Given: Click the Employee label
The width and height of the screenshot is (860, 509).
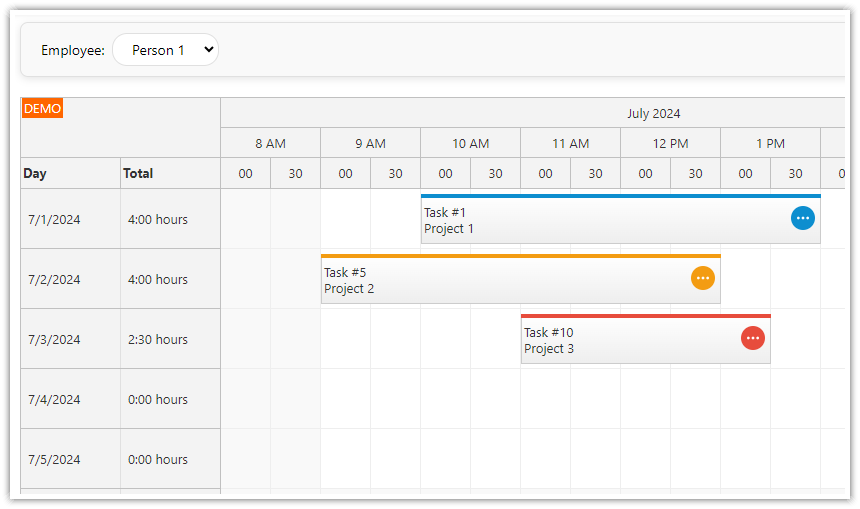Looking at the screenshot, I should pyautogui.click(x=73, y=50).
